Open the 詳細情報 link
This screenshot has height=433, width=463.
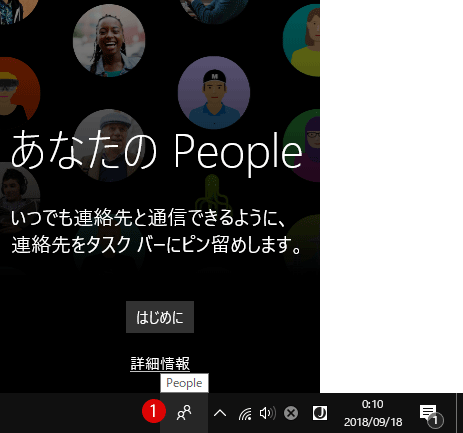[x=160, y=363]
